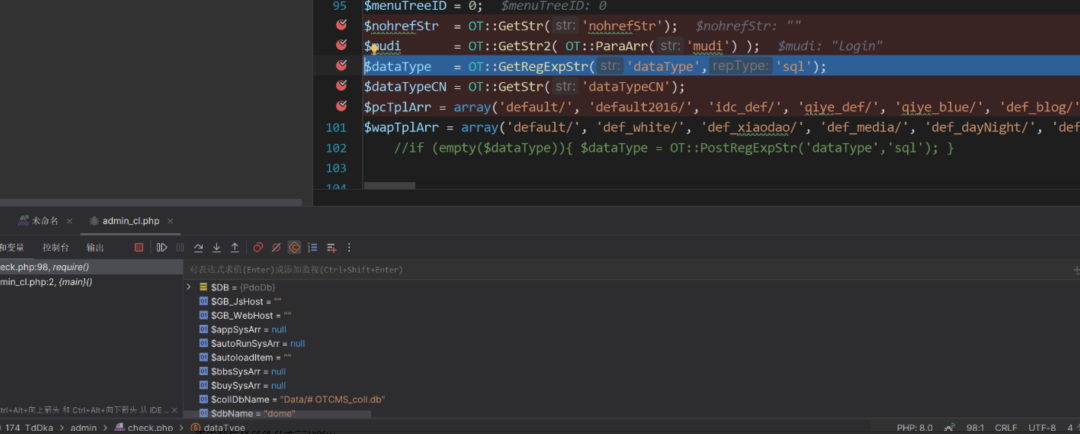
Task: Select the $GB_WebHost variable row
Action: click(x=245, y=316)
